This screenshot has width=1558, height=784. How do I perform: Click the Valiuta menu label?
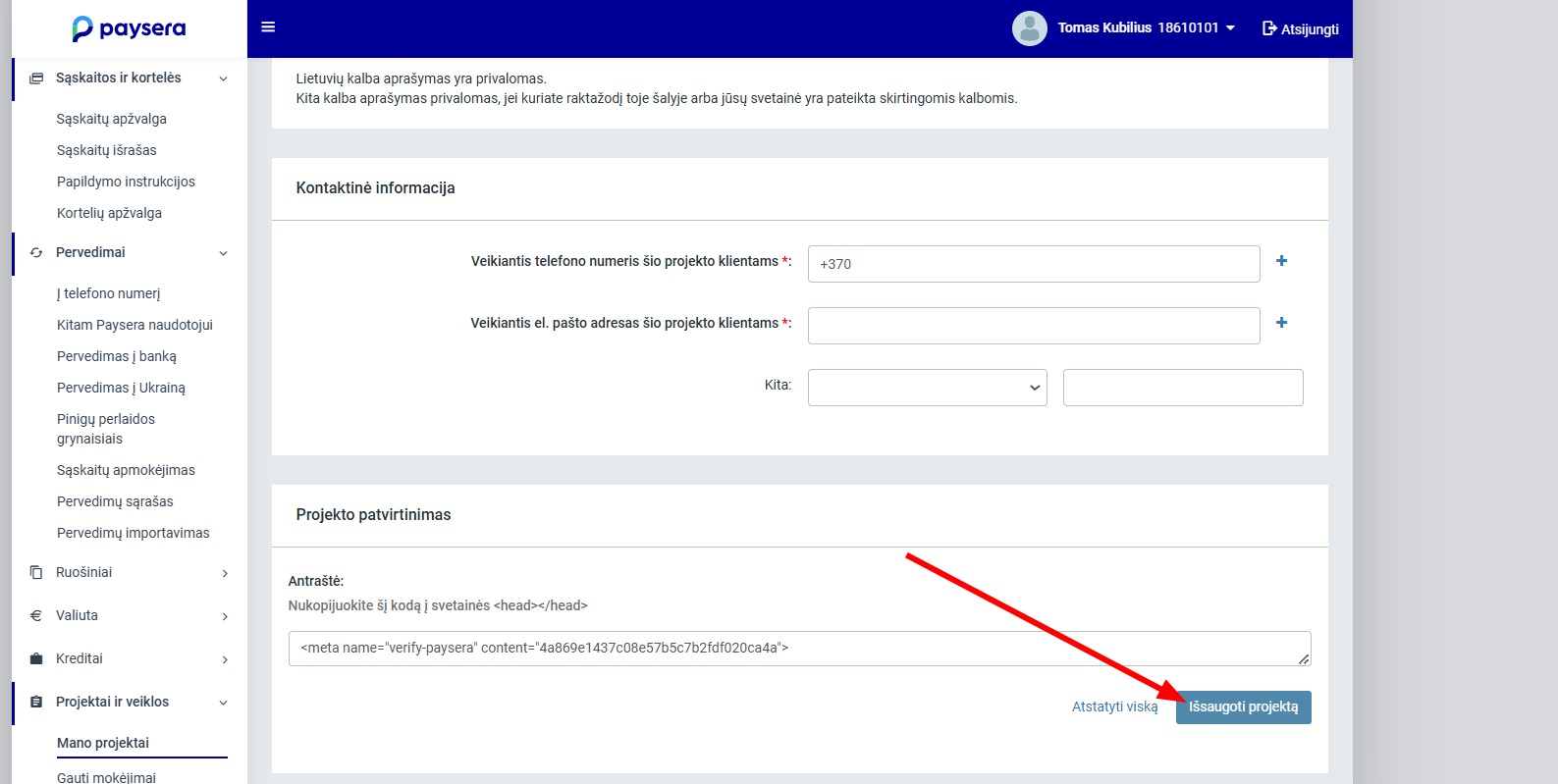coord(77,615)
